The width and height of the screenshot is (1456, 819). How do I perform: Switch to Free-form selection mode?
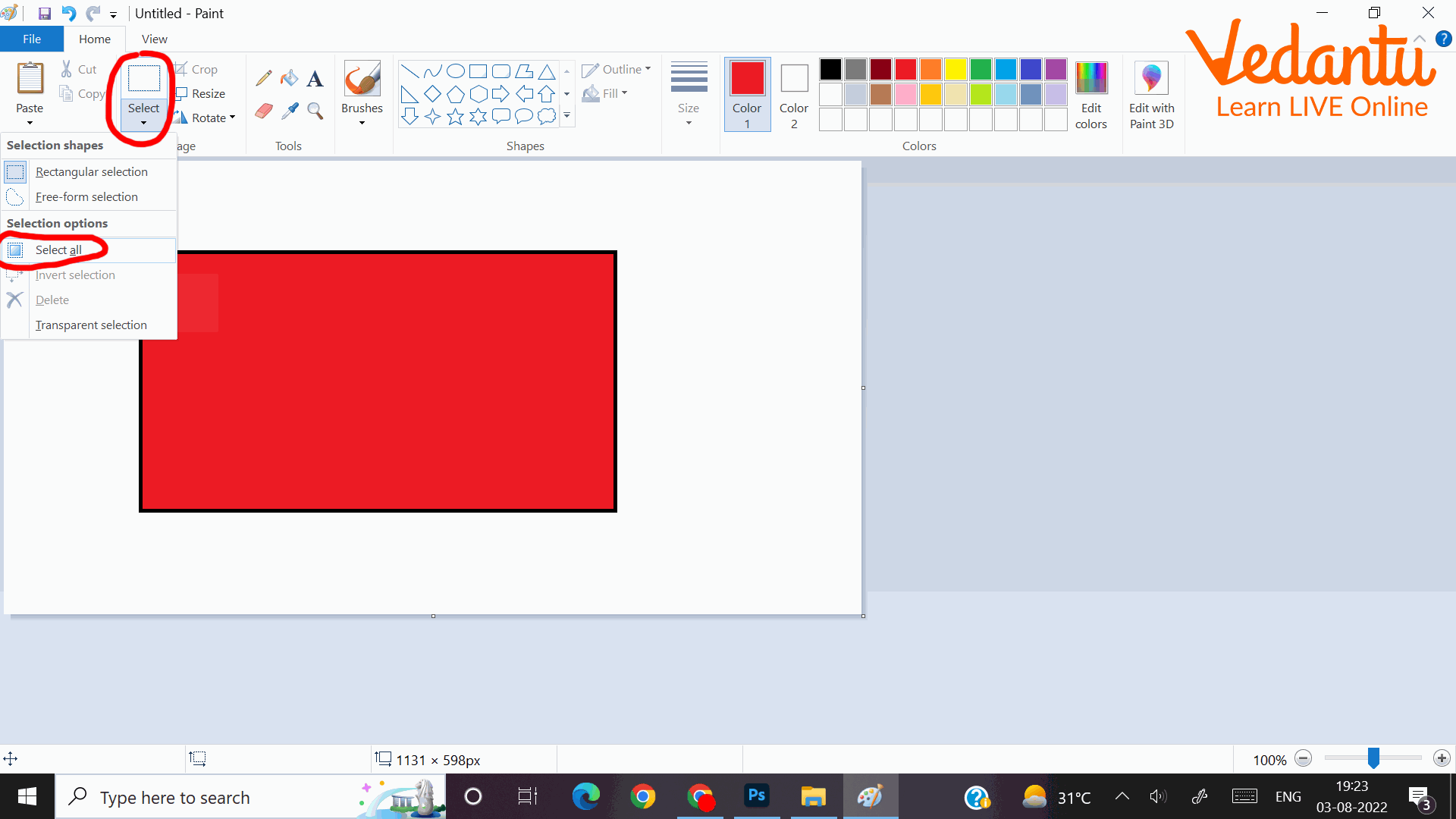click(86, 197)
